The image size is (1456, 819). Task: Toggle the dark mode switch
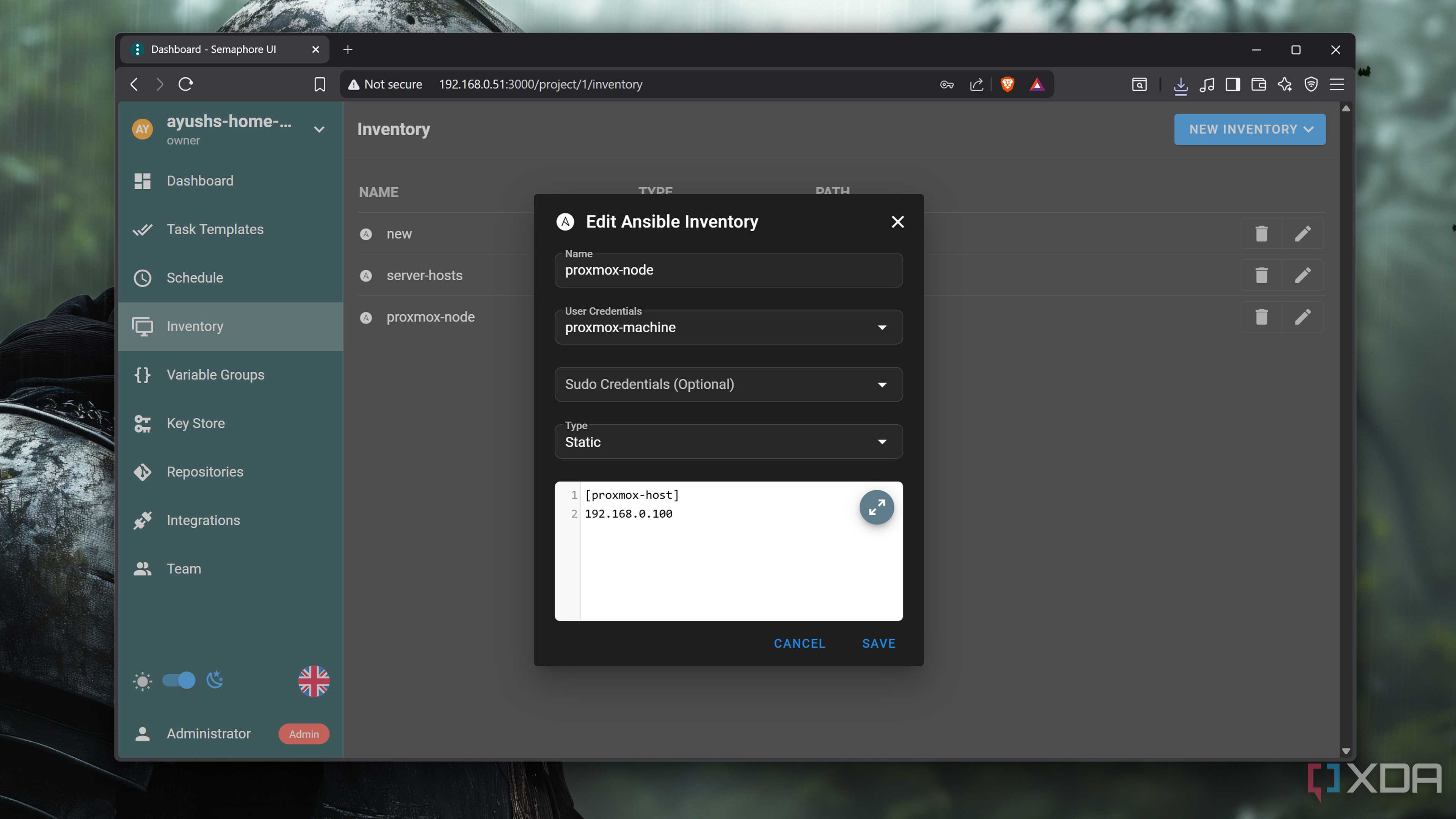point(179,681)
